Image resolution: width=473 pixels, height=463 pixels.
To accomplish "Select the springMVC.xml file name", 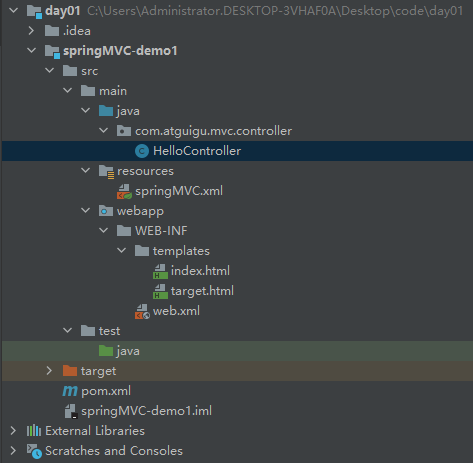I will point(179,191).
